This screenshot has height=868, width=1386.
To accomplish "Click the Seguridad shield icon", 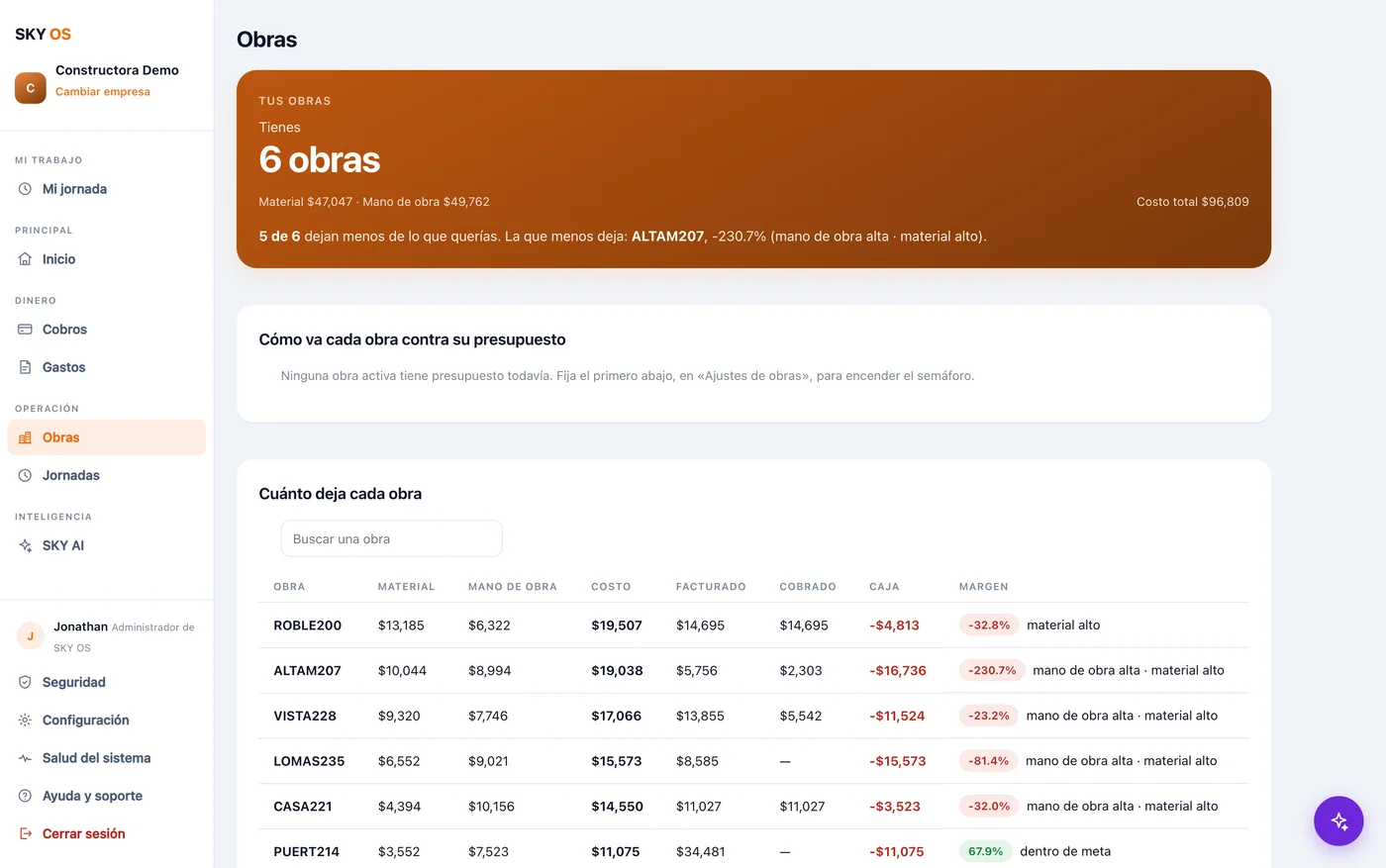I will [x=25, y=682].
